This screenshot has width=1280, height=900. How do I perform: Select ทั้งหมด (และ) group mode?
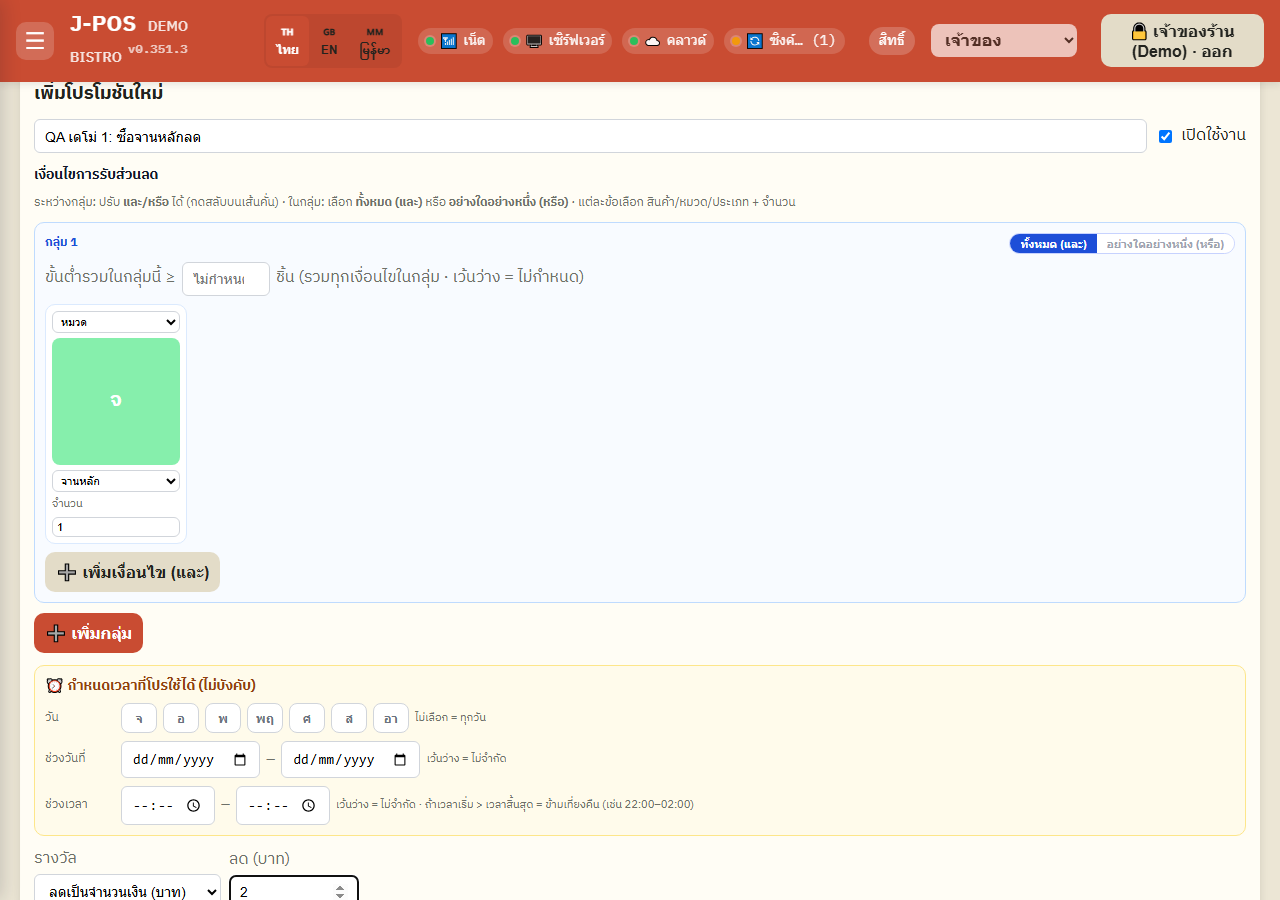pos(1053,244)
